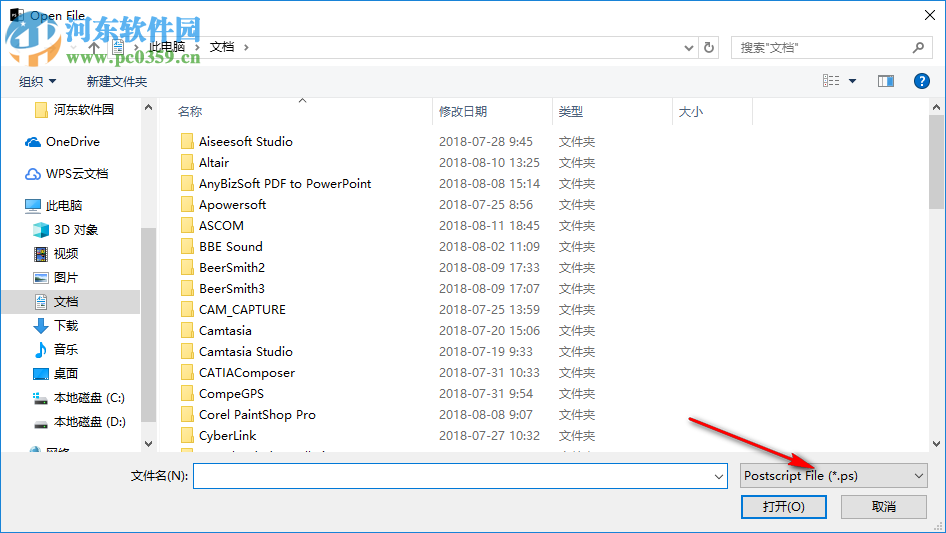Select the Camtasia folder dated 2018-07-20
This screenshot has width=946, height=533.
pos(225,331)
